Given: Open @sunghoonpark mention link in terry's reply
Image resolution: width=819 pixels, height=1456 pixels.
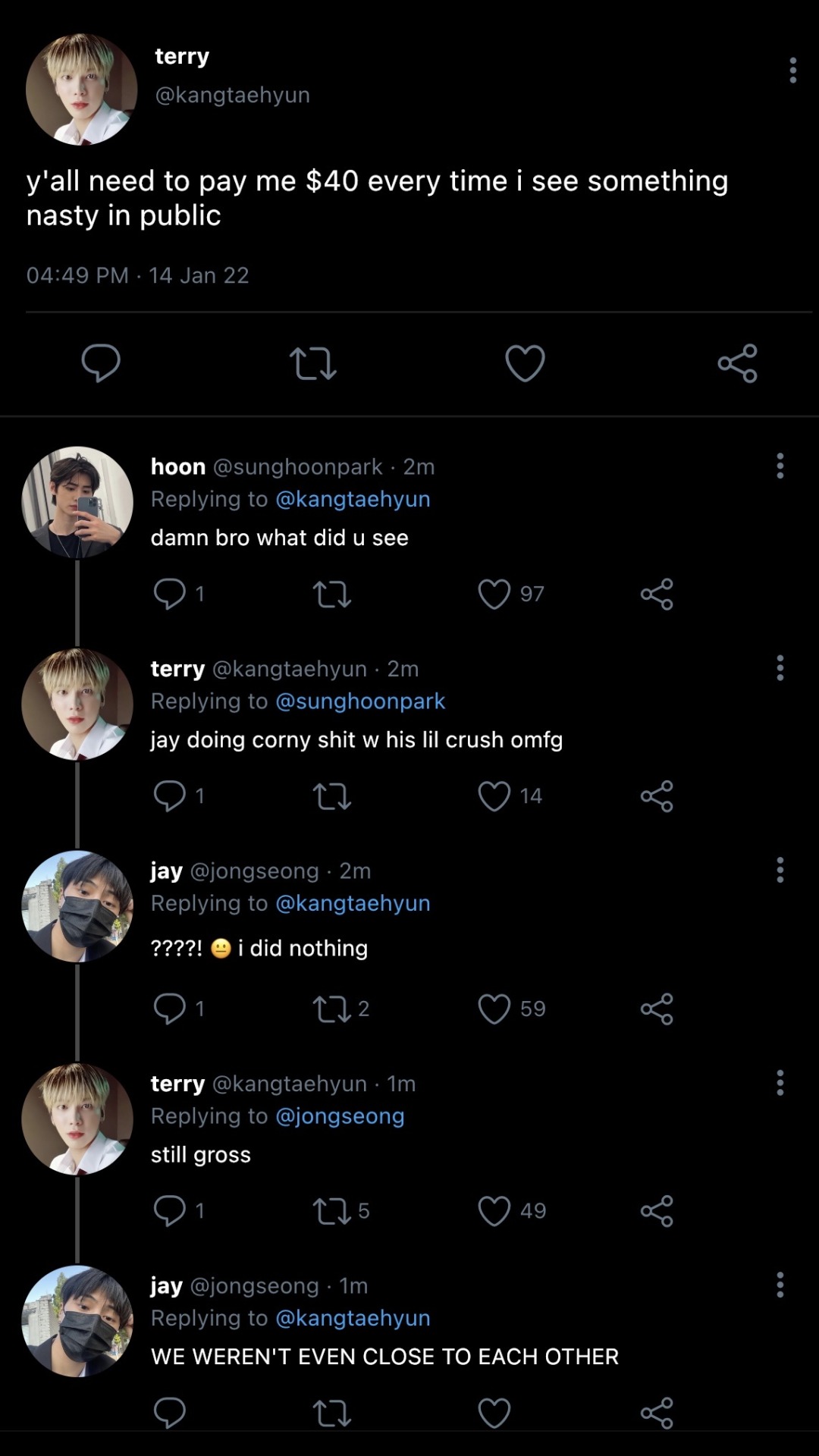Looking at the screenshot, I should (x=360, y=701).
